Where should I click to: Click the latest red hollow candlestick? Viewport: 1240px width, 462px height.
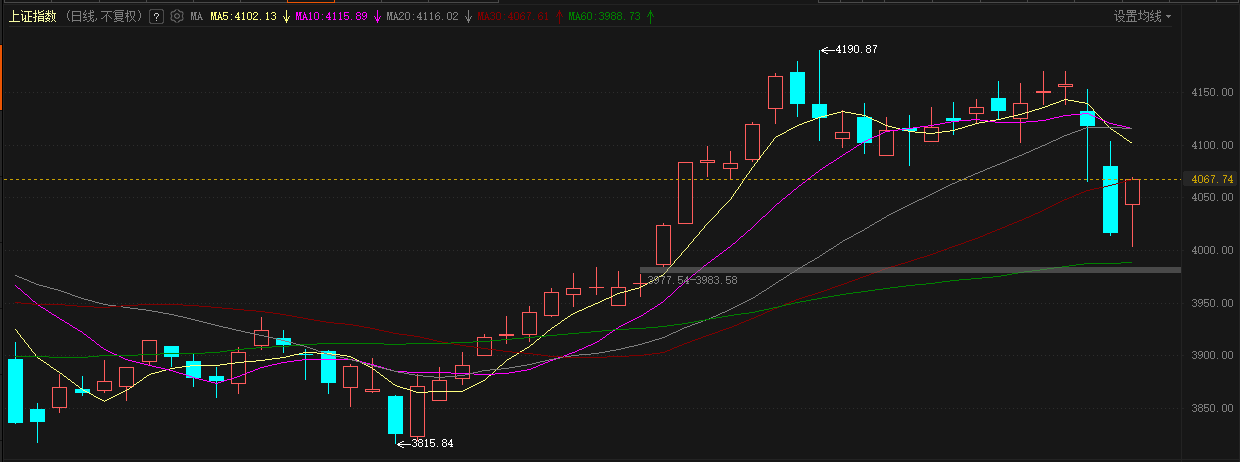coord(1132,192)
